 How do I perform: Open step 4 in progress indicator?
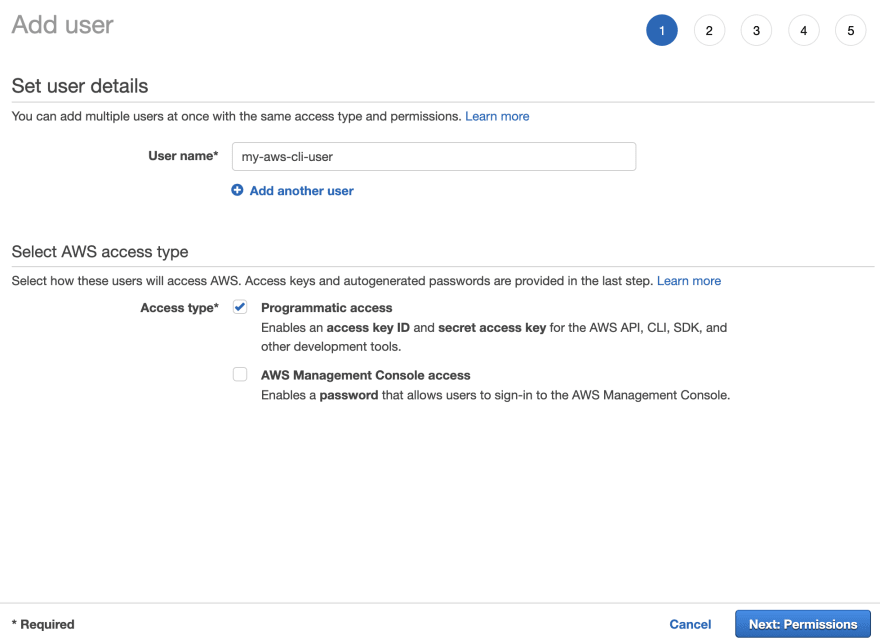(x=804, y=30)
